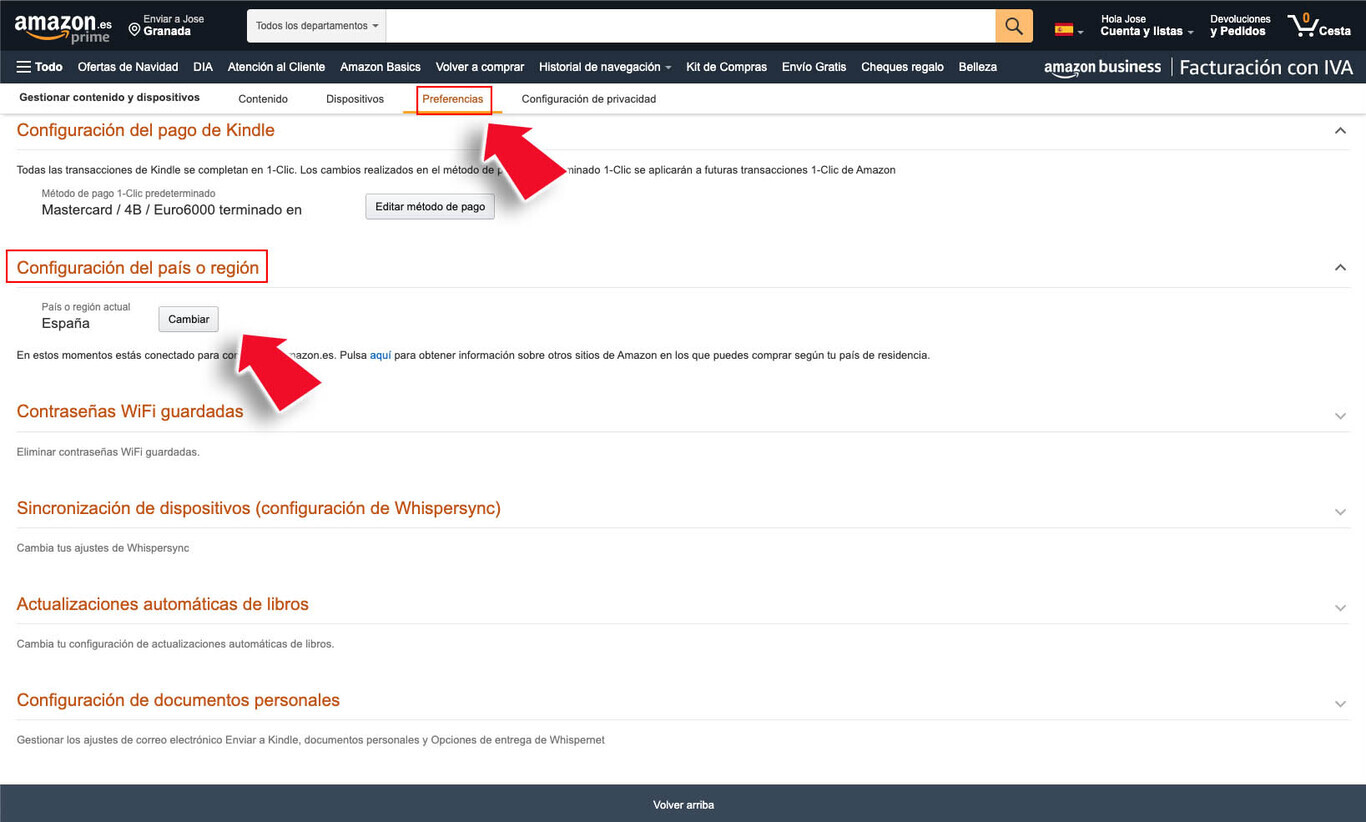Click the 'aquí' hyperlink
The image size is (1366, 822).
tap(380, 355)
